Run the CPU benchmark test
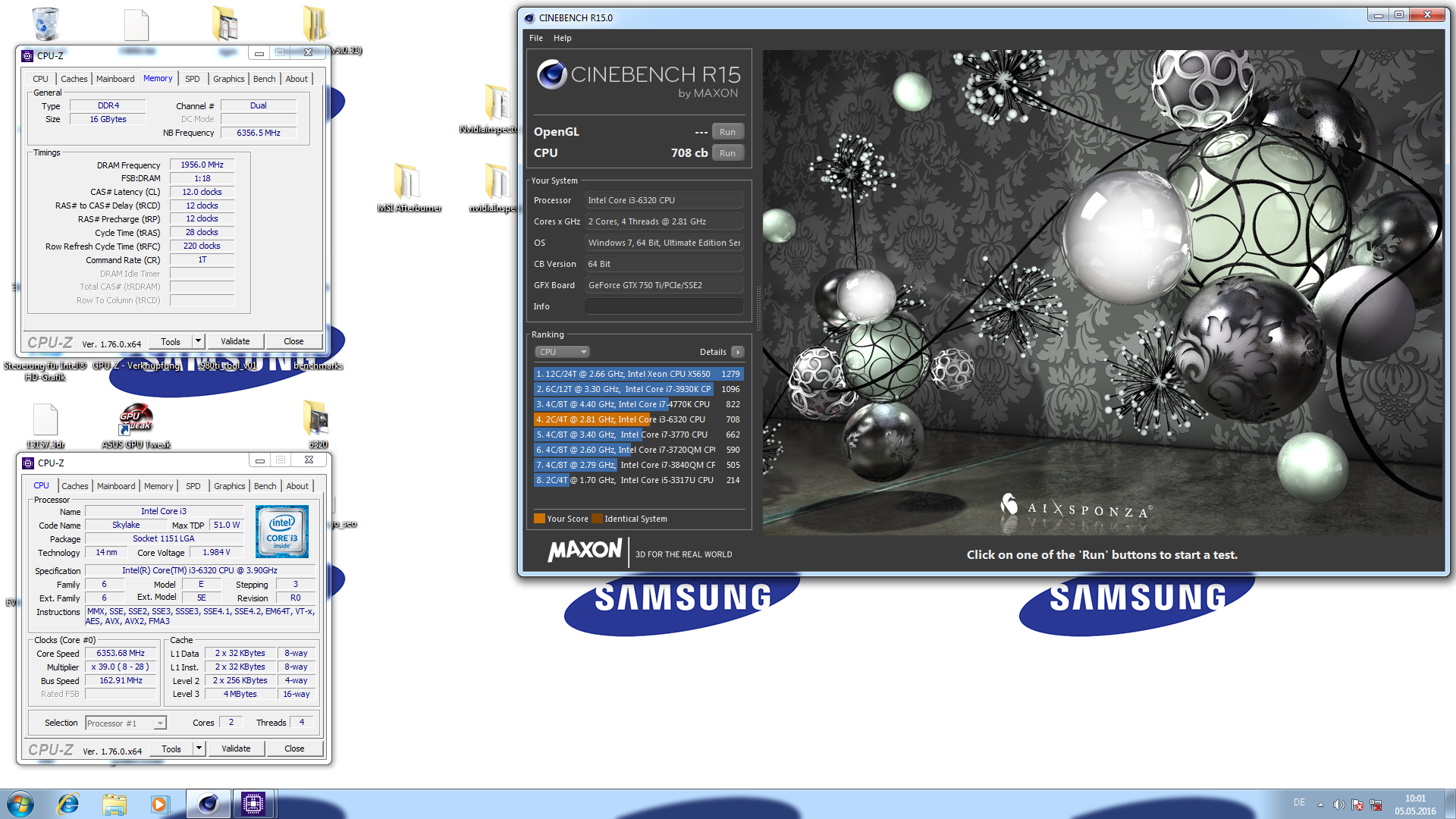Screen dimensions: 1456x819 pos(727,153)
